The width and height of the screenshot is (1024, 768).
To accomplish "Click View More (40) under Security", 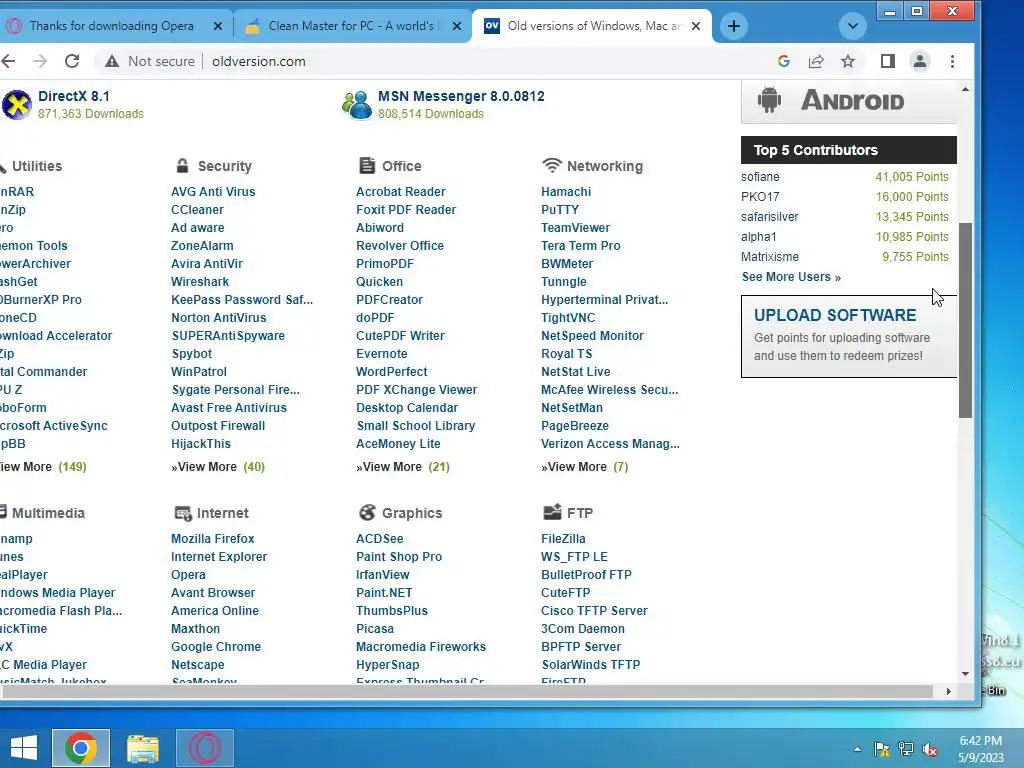I will tap(218, 467).
